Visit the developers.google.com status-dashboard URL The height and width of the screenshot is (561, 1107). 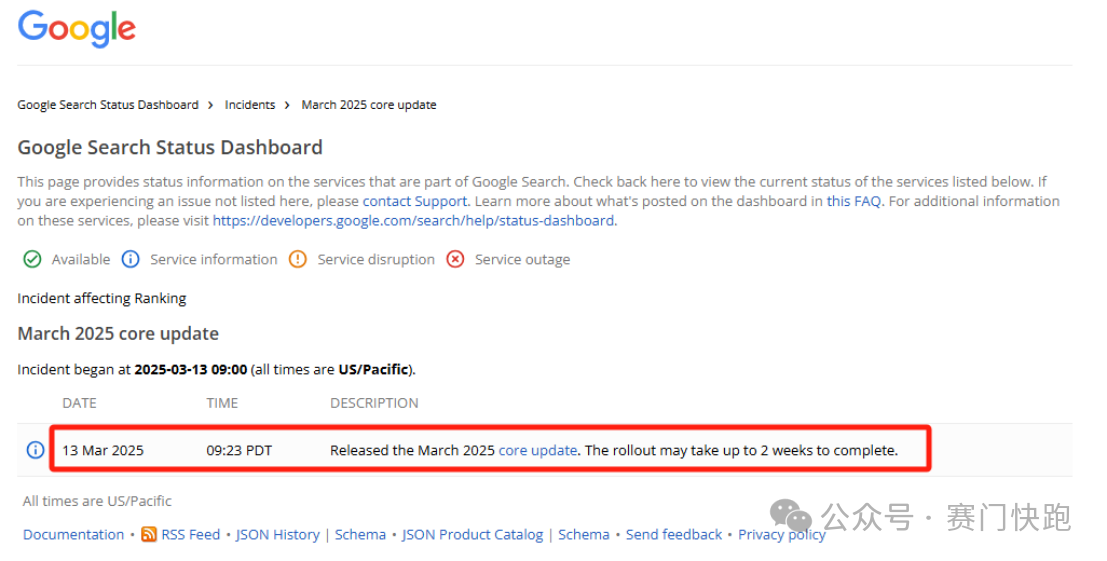point(414,220)
